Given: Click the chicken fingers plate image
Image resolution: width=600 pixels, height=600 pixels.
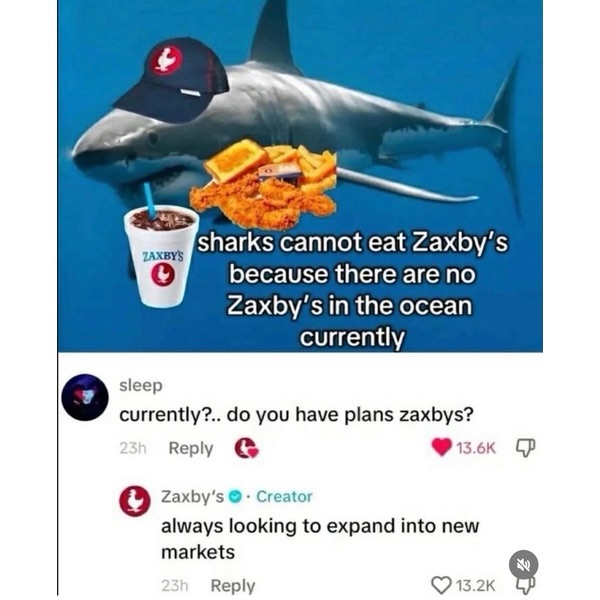Looking at the screenshot, I should [x=264, y=185].
